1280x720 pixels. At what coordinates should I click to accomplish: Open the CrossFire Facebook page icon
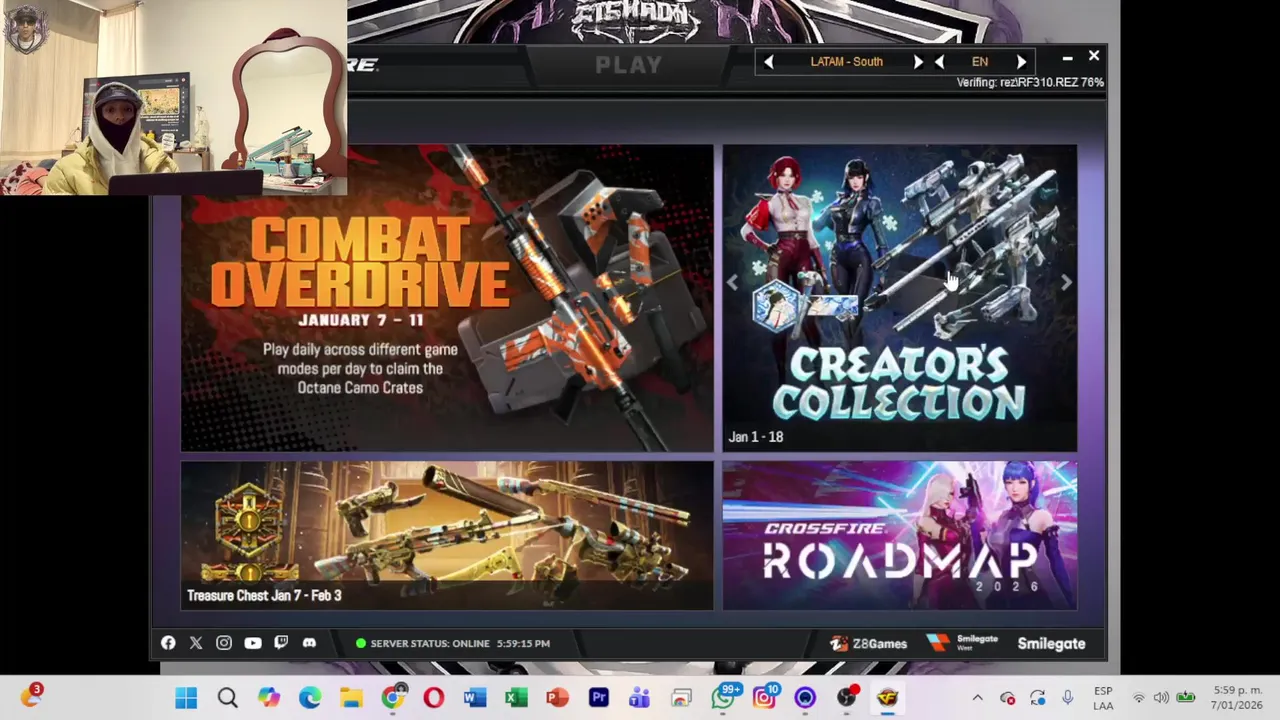(168, 643)
